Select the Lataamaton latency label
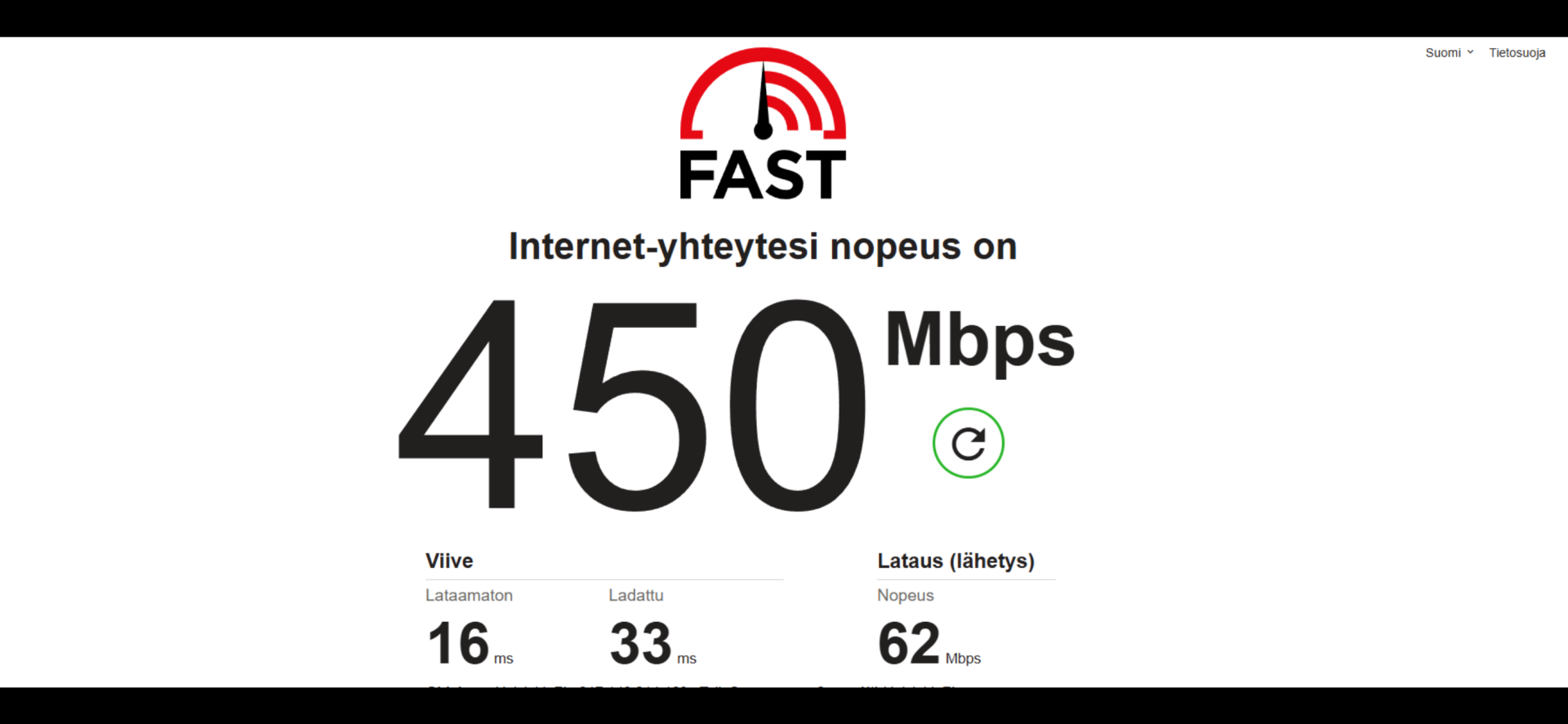This screenshot has width=1568, height=724. (469, 595)
